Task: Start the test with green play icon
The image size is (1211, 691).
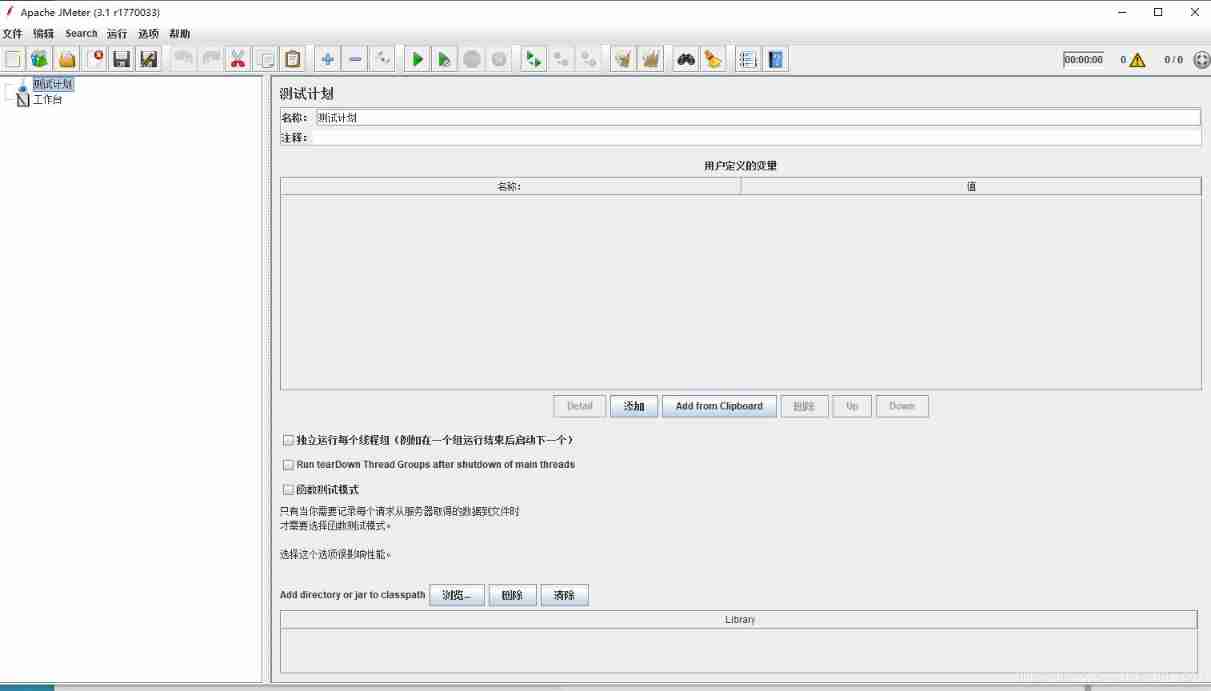Action: (x=417, y=59)
